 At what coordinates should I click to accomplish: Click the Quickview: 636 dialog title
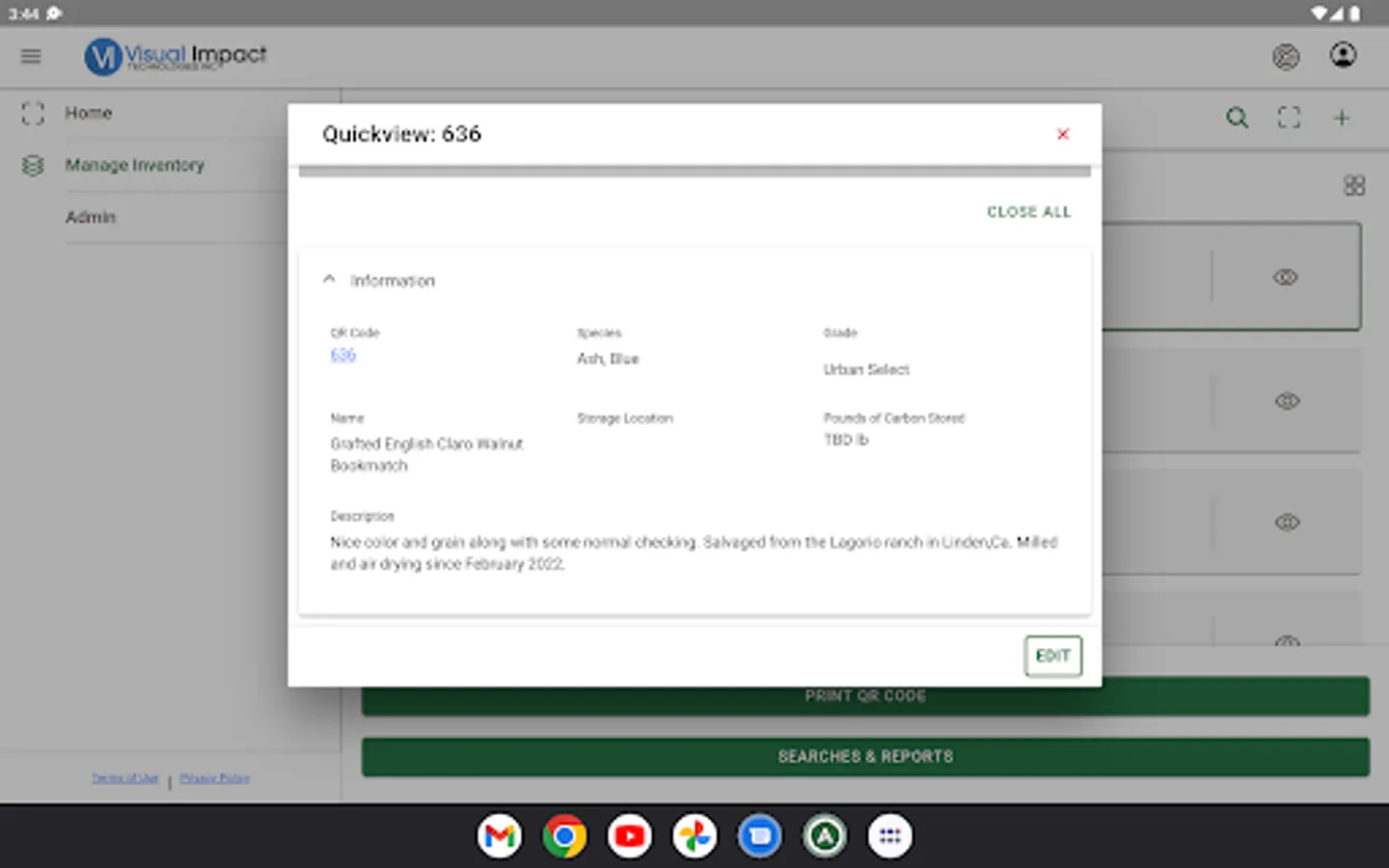coord(401,134)
